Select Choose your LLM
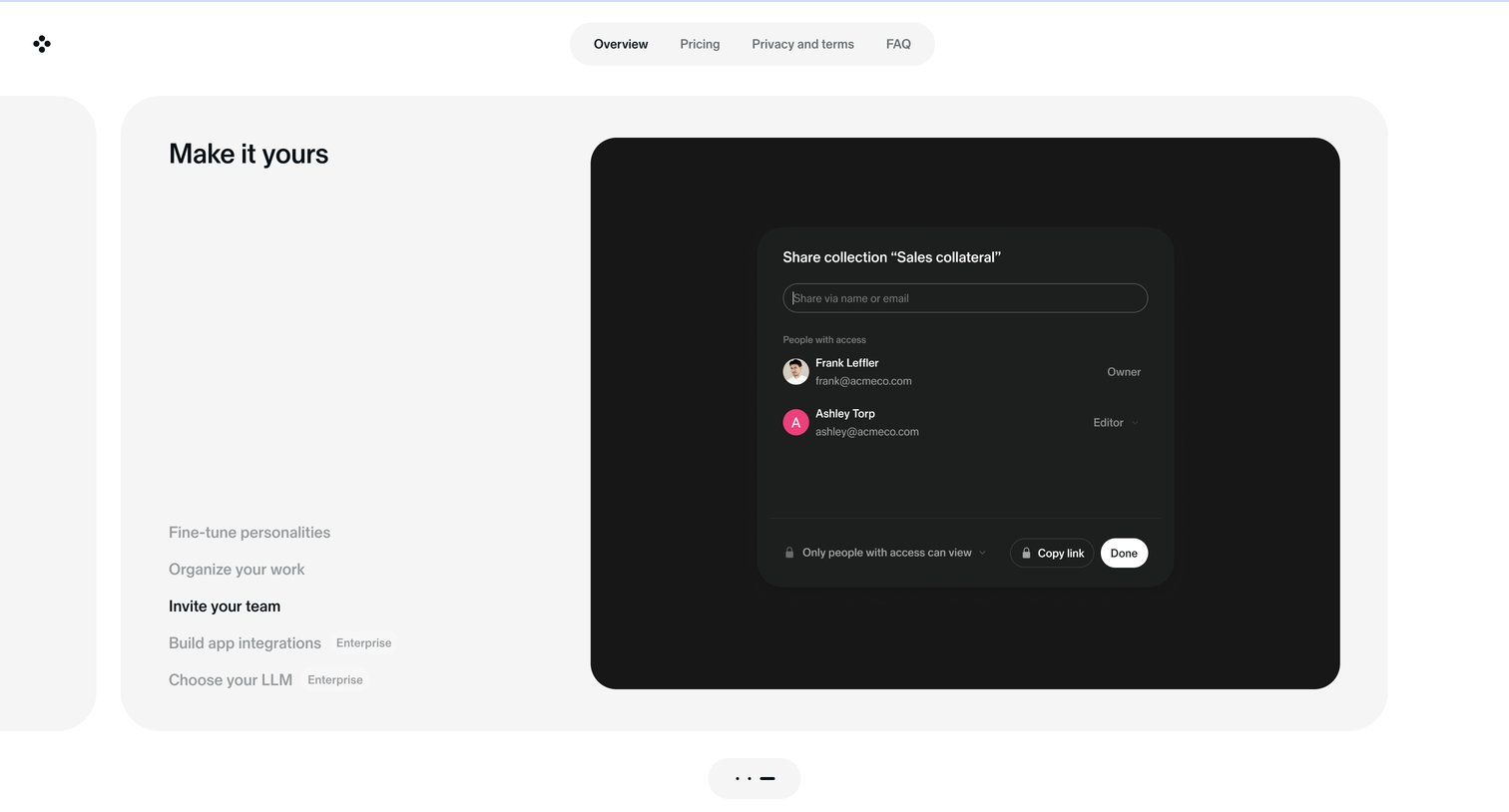The image size is (1509, 812). pyautogui.click(x=231, y=680)
